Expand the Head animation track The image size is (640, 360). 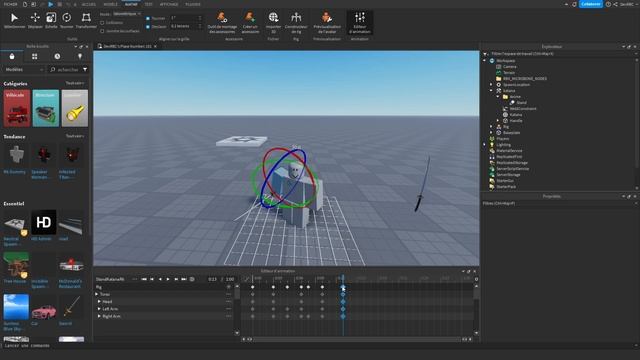click(x=99, y=302)
